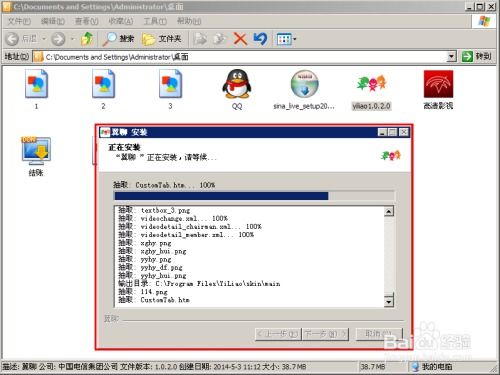Select the 结账 desktop icon
Screen dimensions: 500x375
pos(36,151)
